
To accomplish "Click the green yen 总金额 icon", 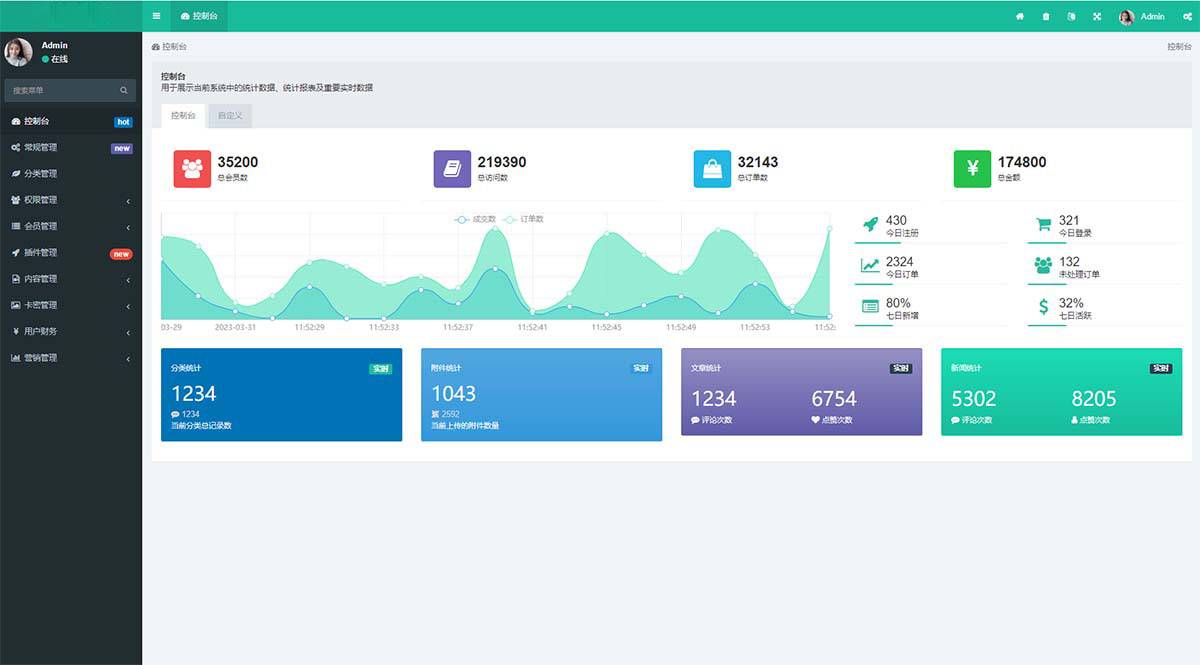I will coord(972,169).
